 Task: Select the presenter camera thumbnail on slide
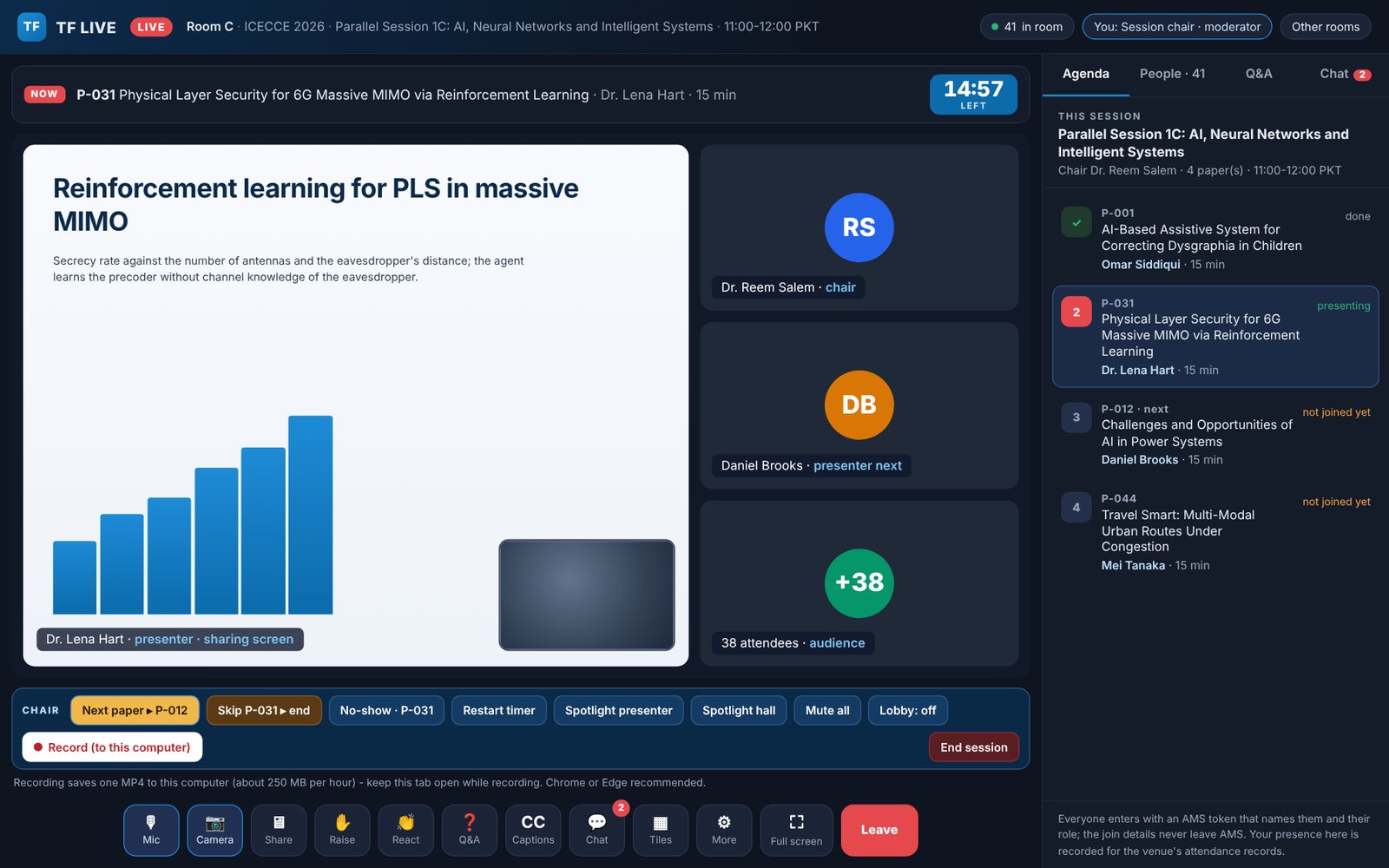587,595
